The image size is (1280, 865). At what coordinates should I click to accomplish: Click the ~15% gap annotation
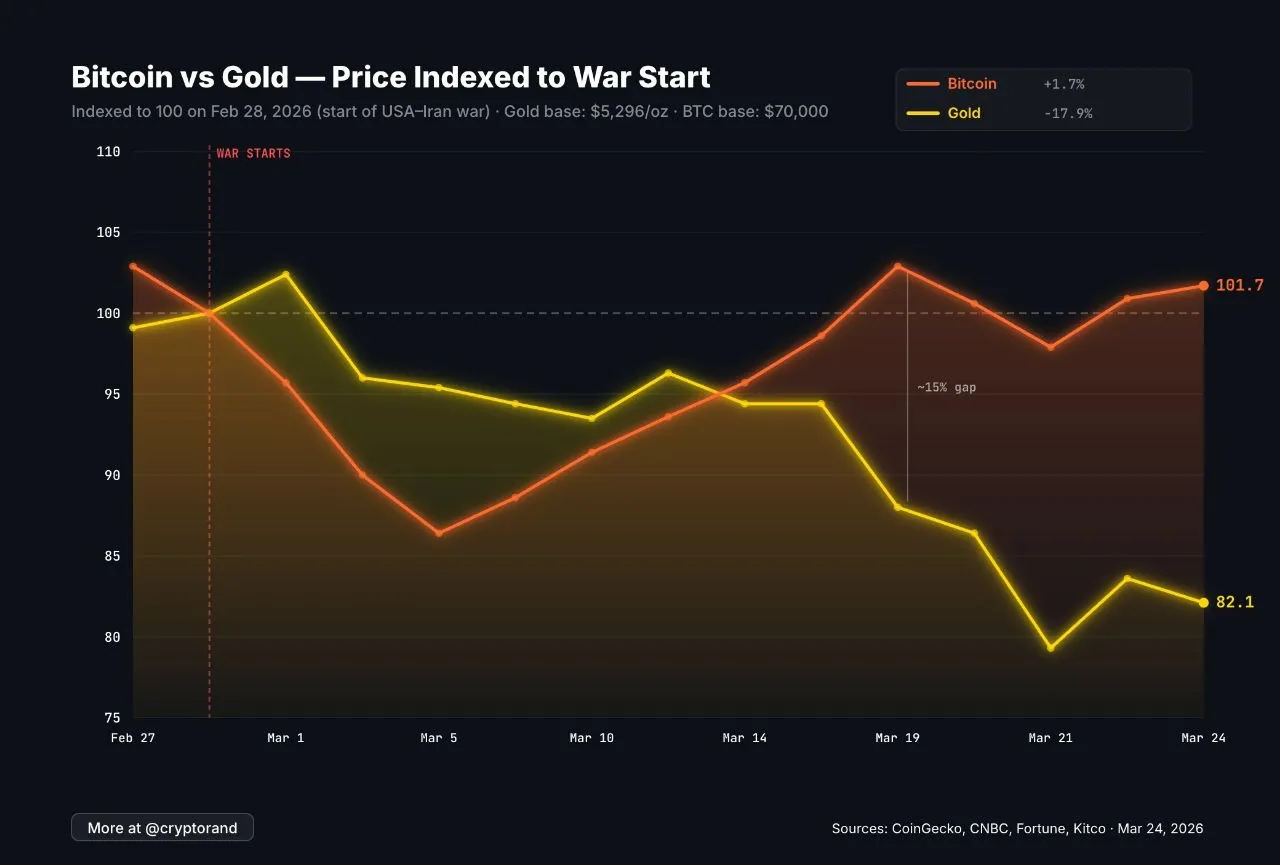tap(946, 387)
